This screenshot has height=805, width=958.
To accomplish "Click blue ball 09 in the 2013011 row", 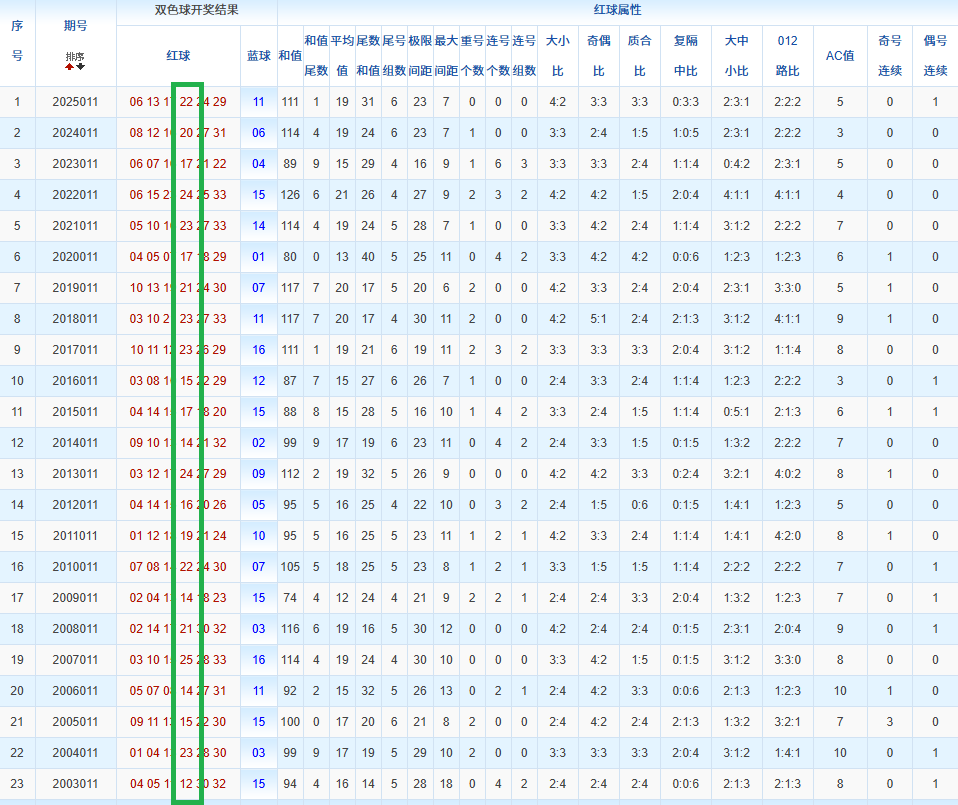I will pyautogui.click(x=259, y=474).
